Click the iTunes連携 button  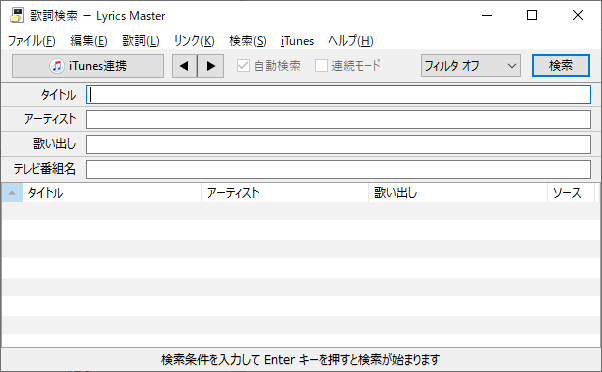(88, 66)
